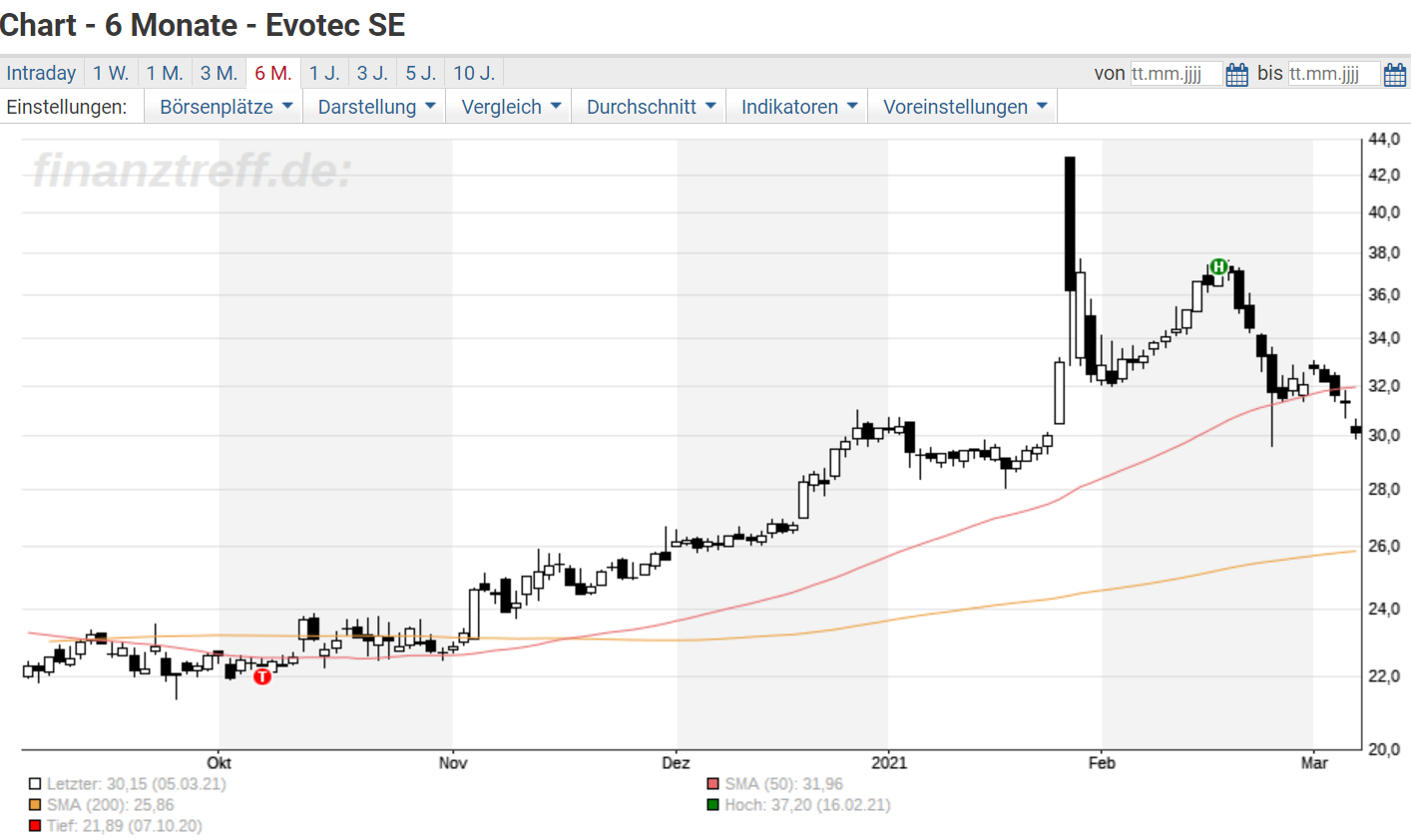The image size is (1411, 840).
Task: Expand the Durchschnitt dropdown
Action: [x=651, y=107]
